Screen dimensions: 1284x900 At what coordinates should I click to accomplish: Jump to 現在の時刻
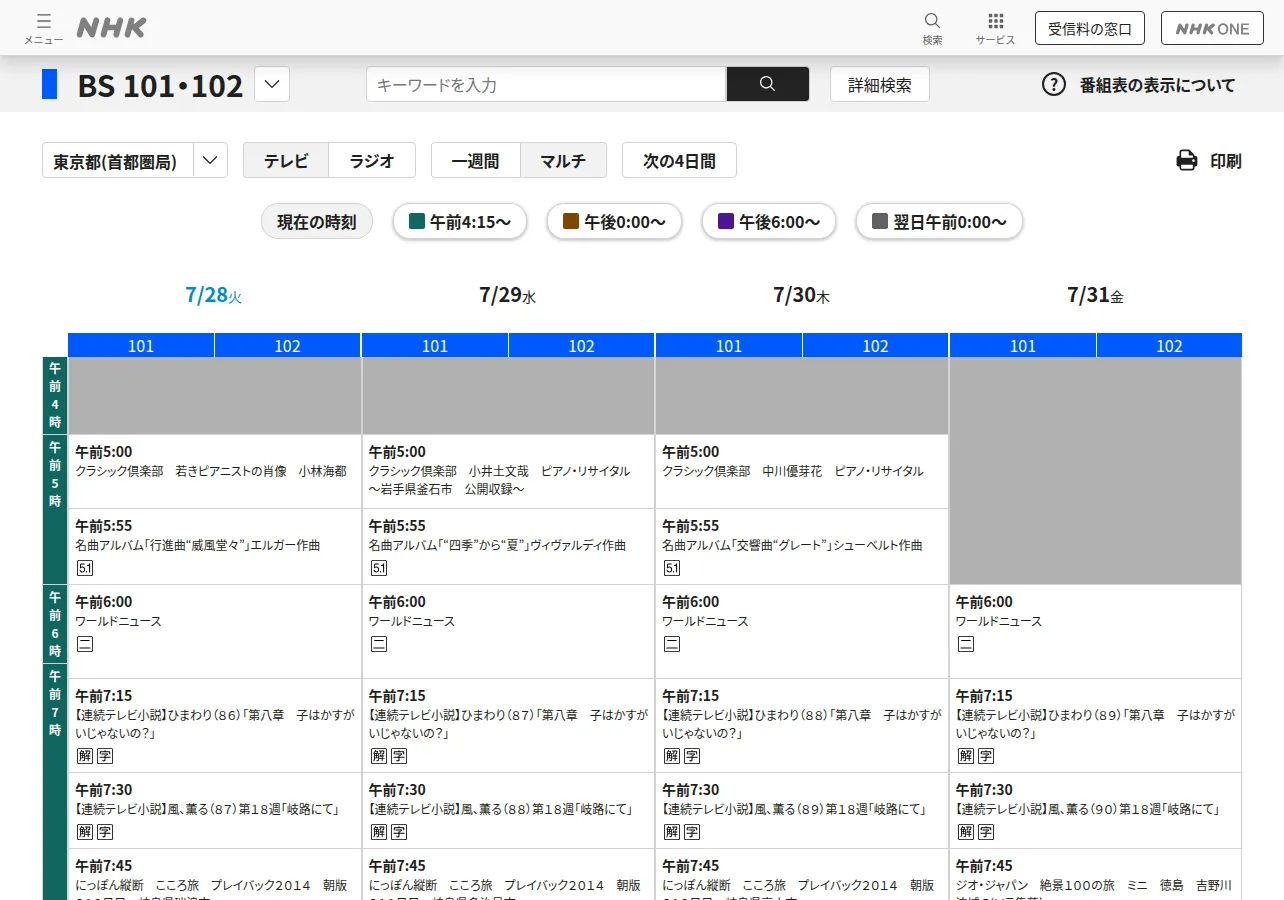tap(317, 222)
